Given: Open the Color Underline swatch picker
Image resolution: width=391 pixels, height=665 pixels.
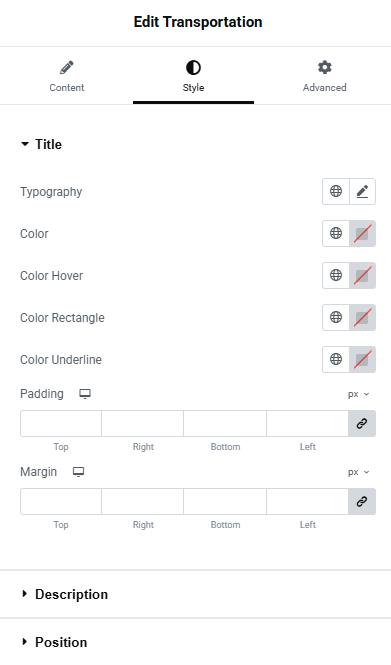Looking at the screenshot, I should click(x=363, y=359).
